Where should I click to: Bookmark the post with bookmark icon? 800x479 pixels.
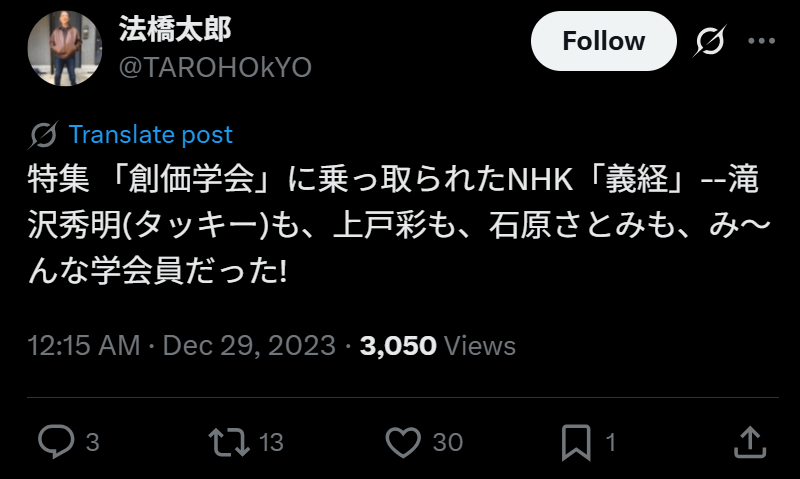tap(576, 442)
